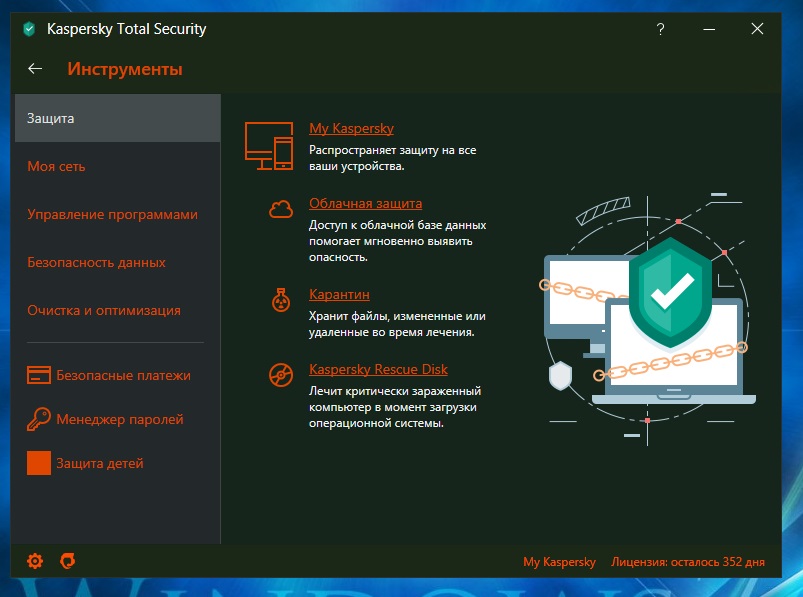Open the Kaspersky Rescue Disk link

tap(378, 369)
